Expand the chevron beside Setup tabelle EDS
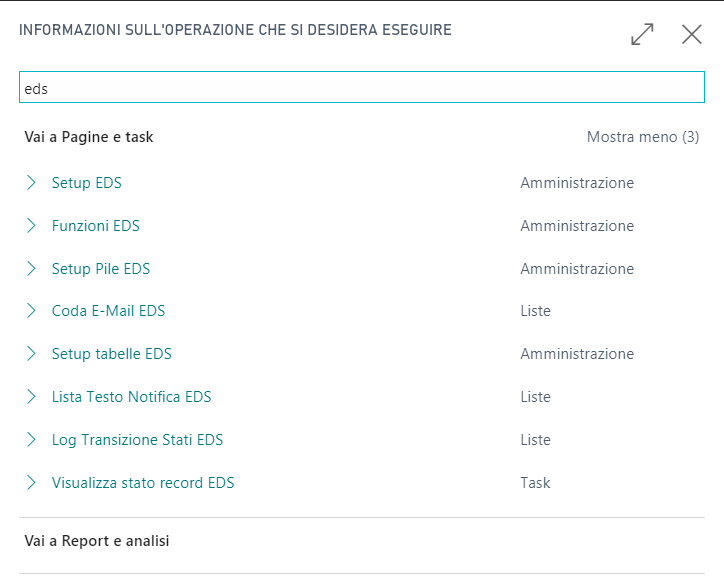This screenshot has width=724, height=588. [31, 354]
